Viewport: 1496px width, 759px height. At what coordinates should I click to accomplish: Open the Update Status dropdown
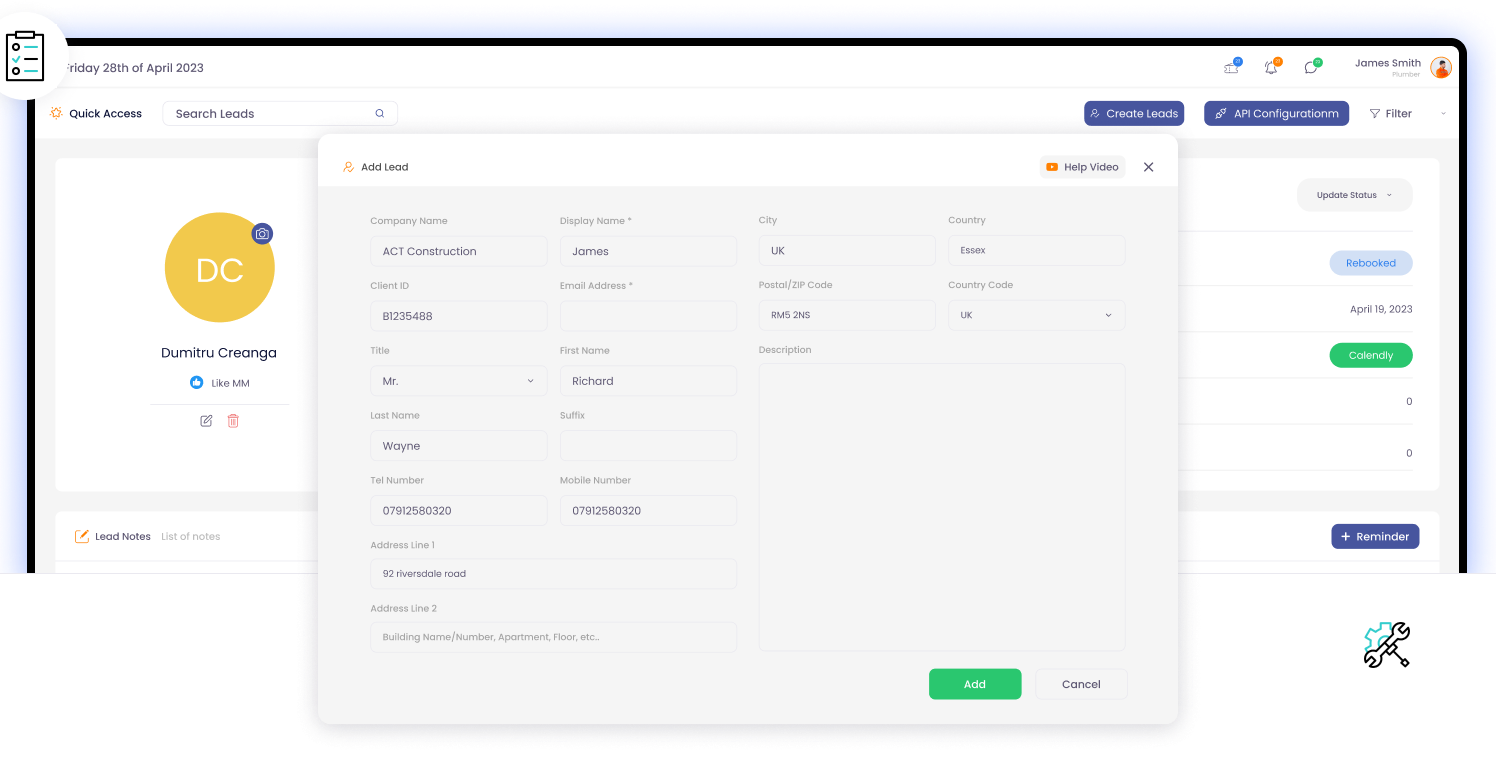[x=1354, y=195]
